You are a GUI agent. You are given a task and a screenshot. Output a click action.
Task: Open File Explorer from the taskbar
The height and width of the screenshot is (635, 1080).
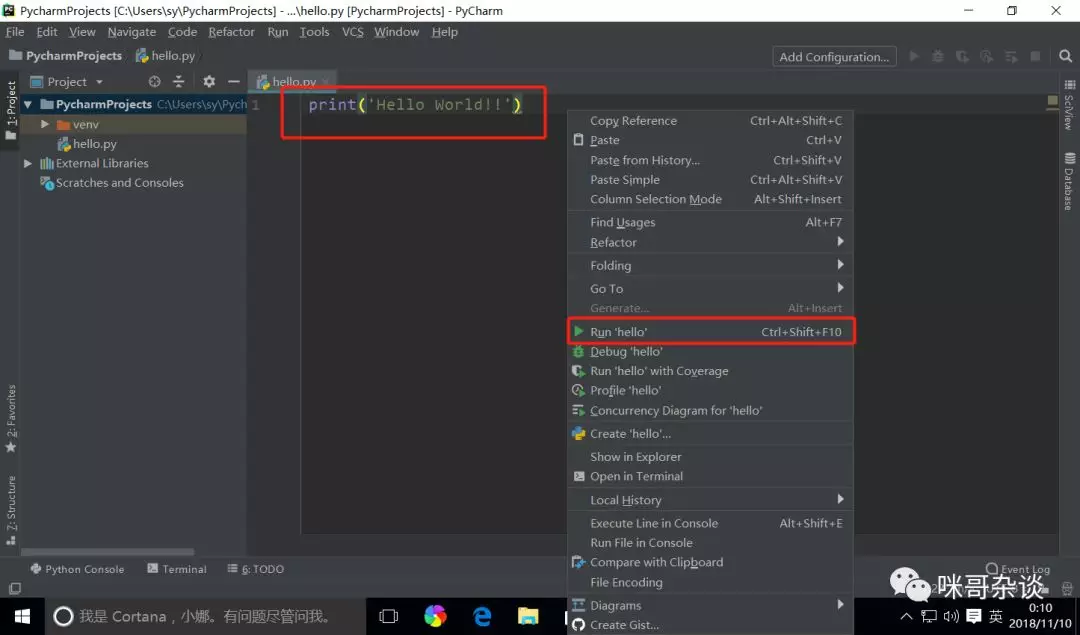click(x=528, y=616)
